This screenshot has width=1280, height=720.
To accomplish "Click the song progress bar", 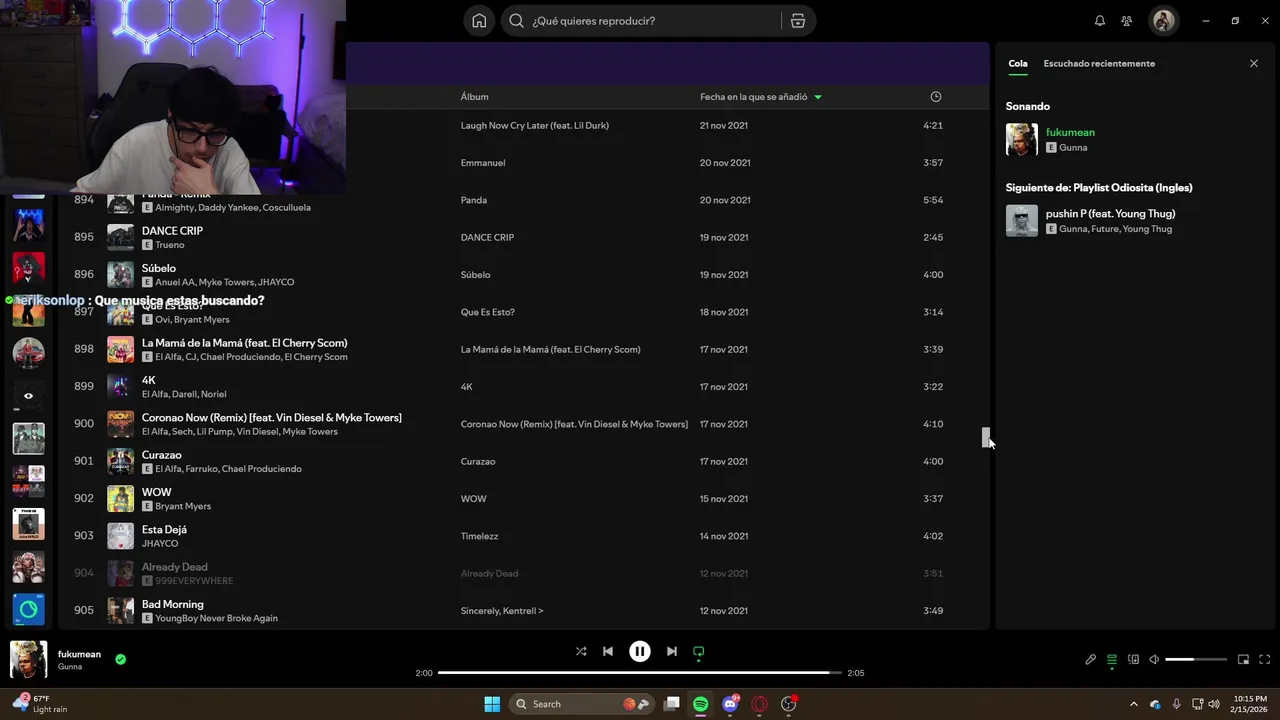I will (x=640, y=673).
